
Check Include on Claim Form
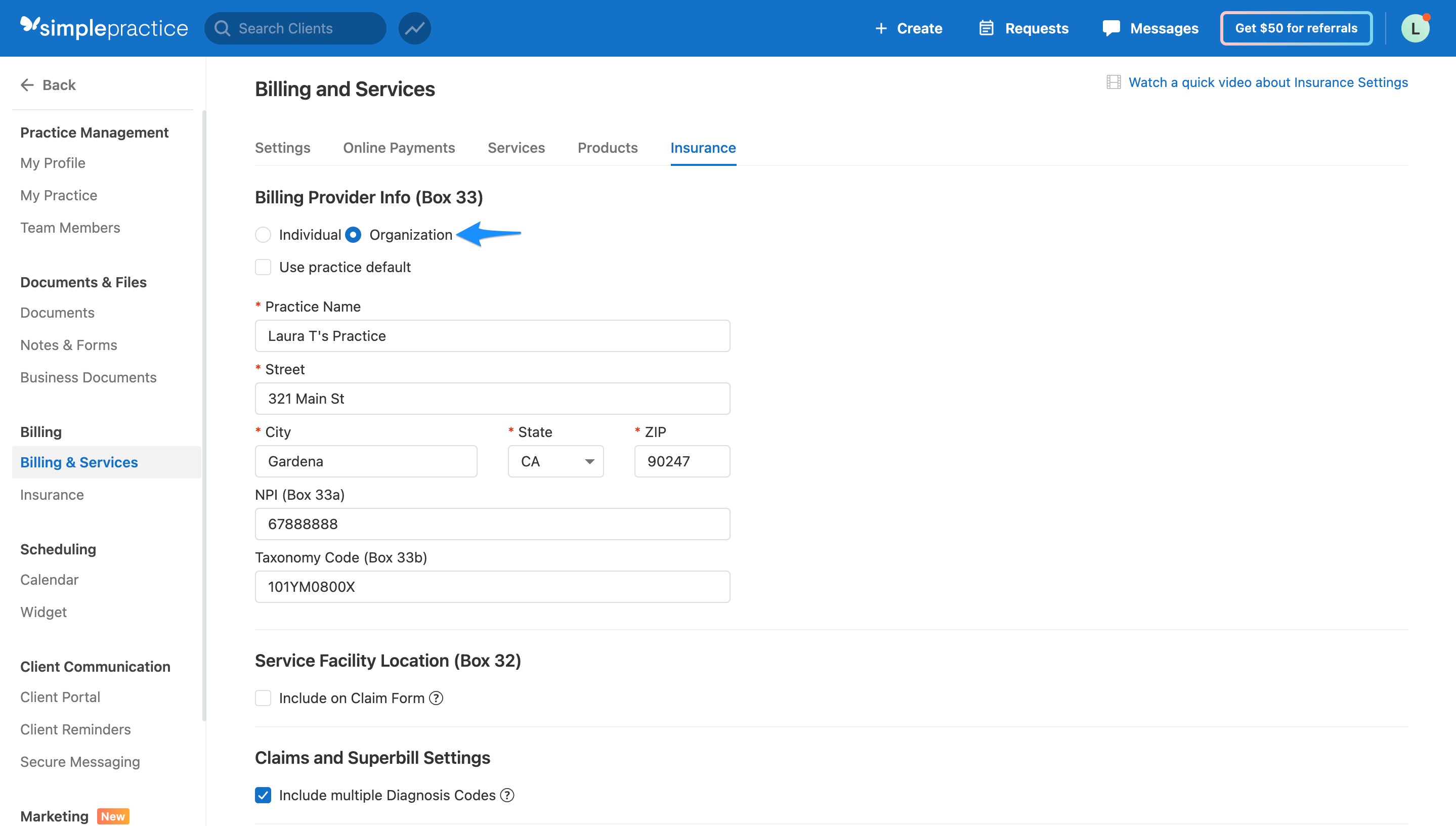click(x=263, y=698)
